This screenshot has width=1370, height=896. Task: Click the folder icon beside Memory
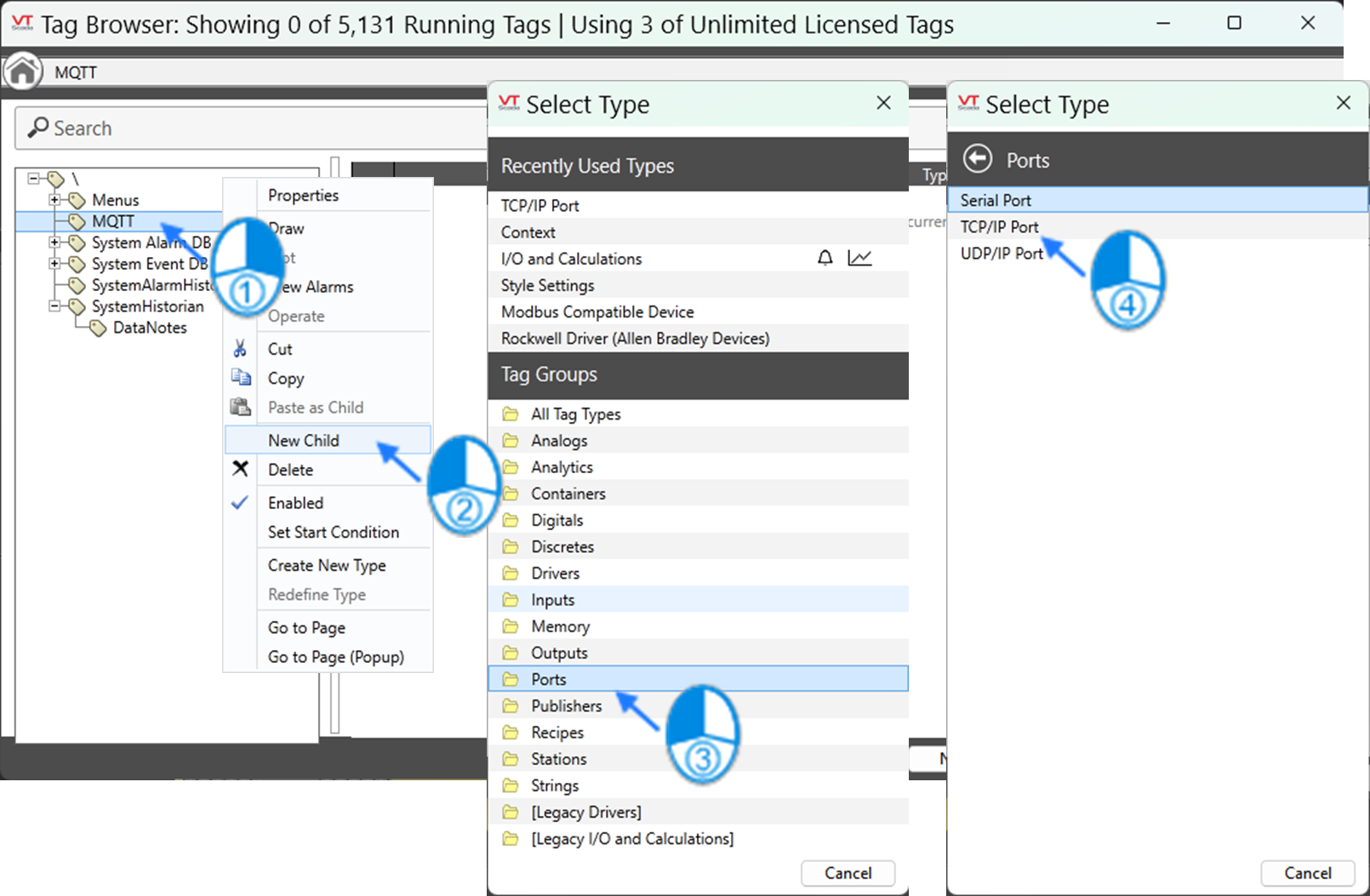click(x=511, y=626)
